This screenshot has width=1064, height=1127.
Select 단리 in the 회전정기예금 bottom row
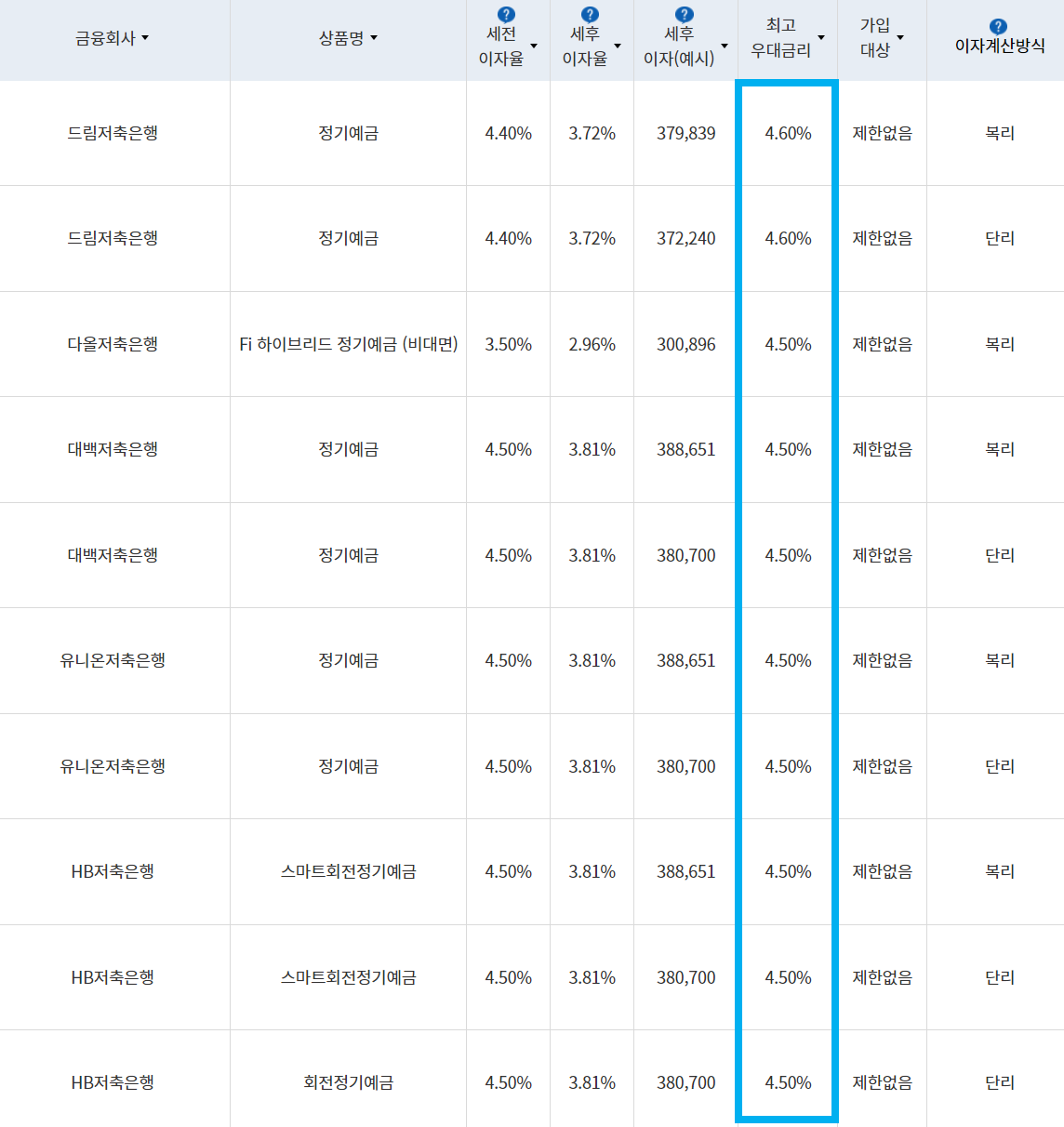point(1000,1082)
